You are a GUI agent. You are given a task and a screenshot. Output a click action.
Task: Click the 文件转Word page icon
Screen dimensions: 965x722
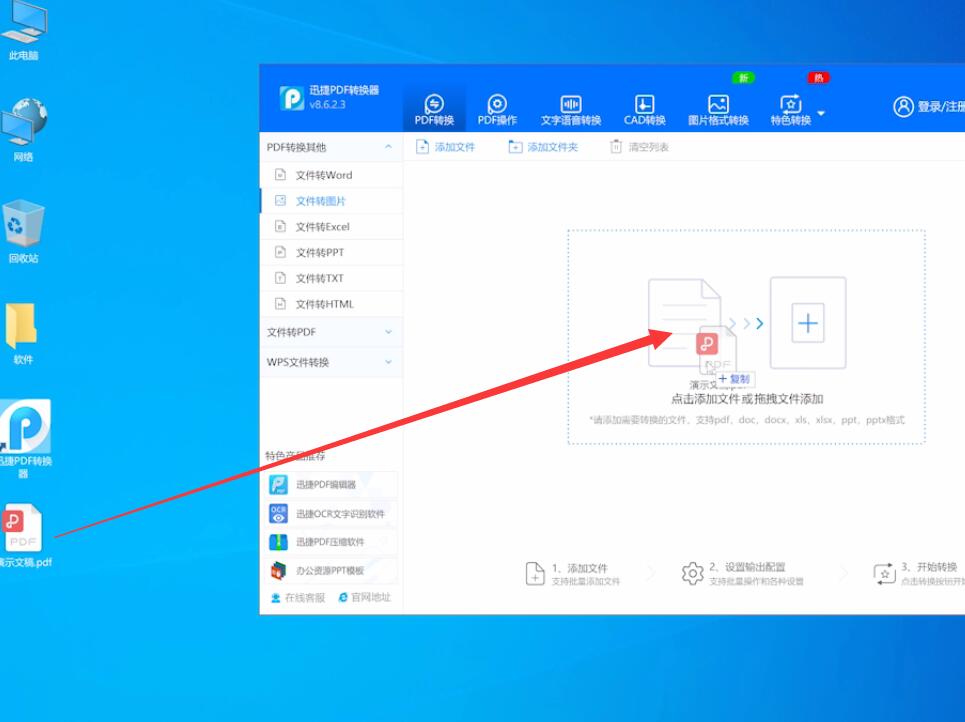280,175
